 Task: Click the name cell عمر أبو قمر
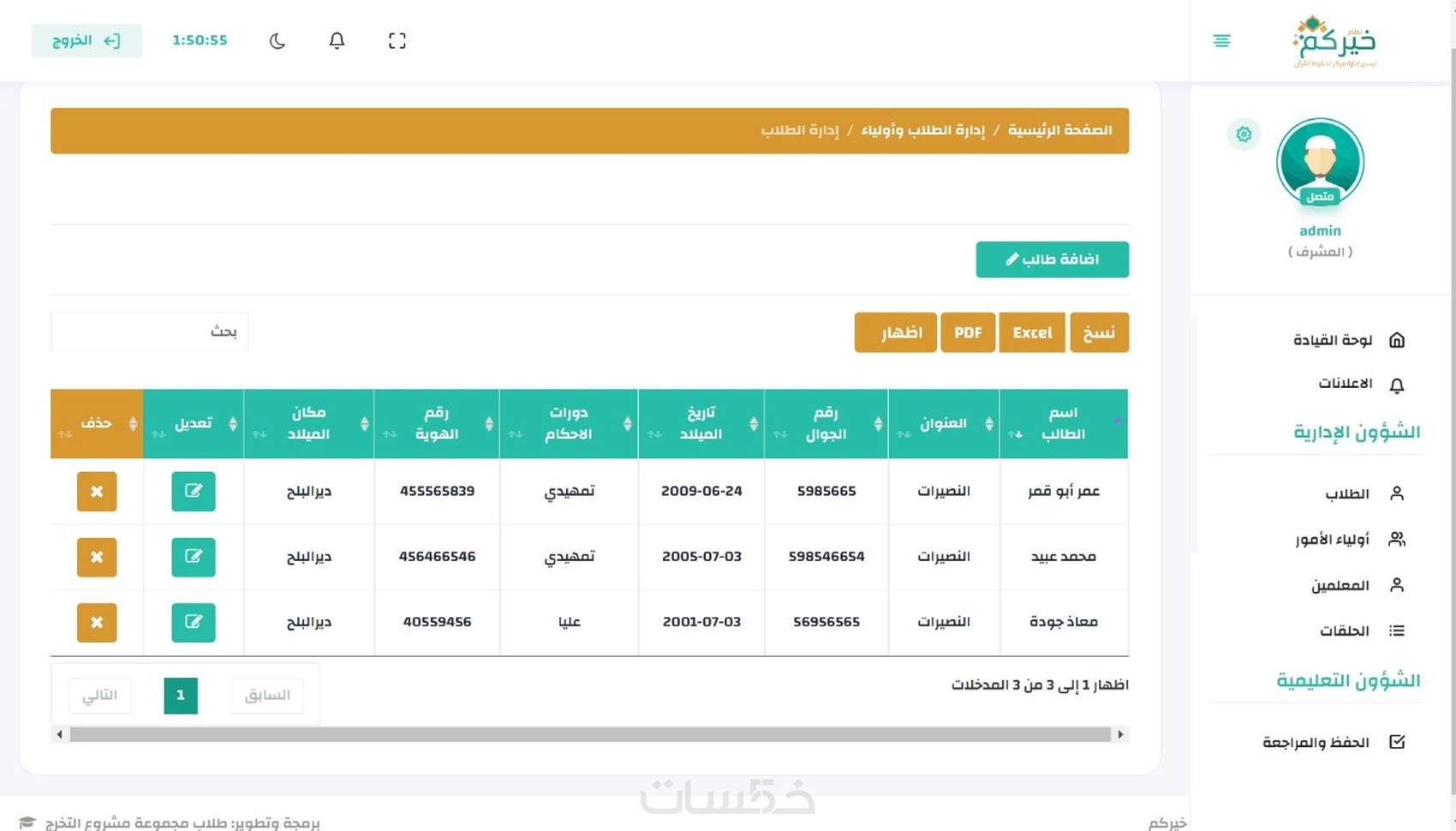pyautogui.click(x=1064, y=491)
